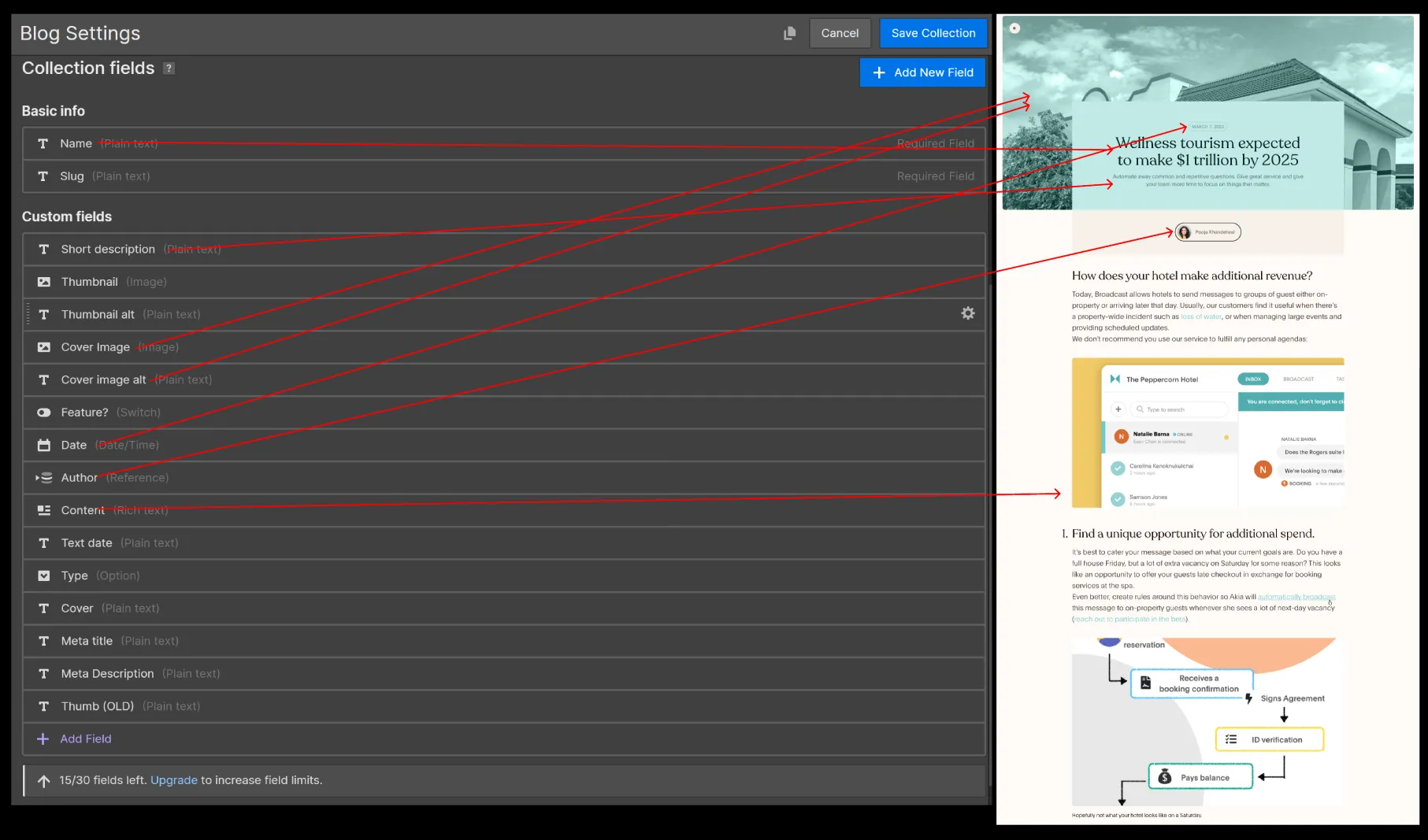Open the 'loss of water' link in preview
This screenshot has height=840, width=1428.
coord(1201,316)
